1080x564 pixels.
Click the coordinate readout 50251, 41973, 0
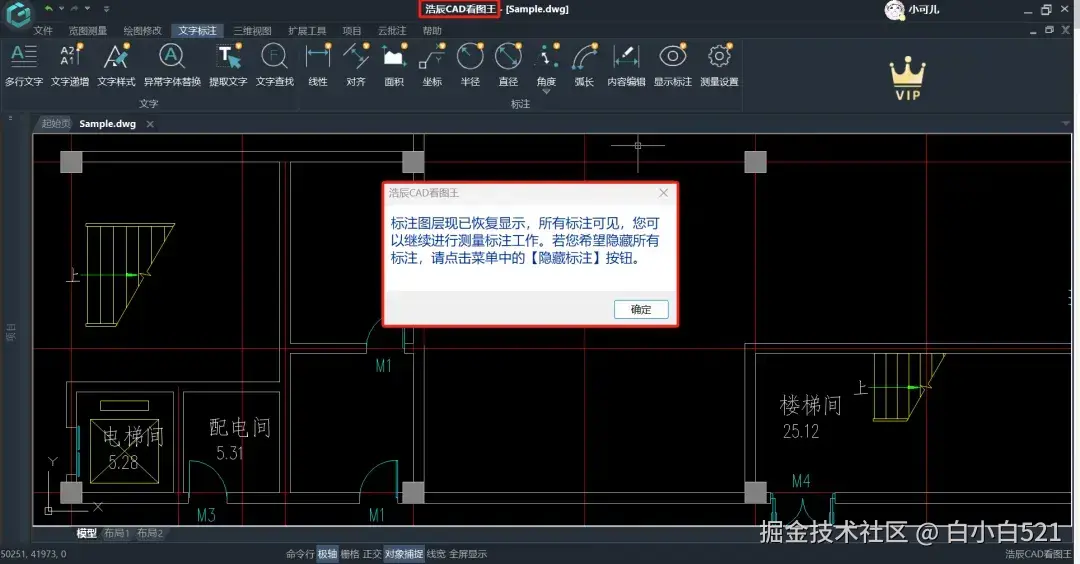(x=34, y=554)
